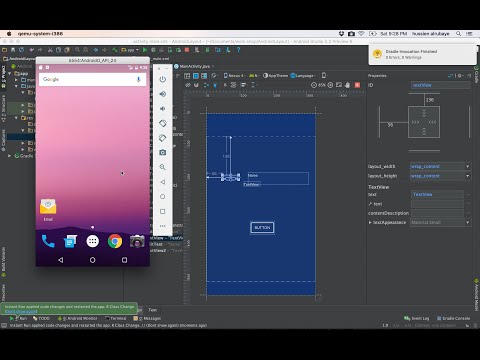Open the Messages app in emulator dock
This screenshot has height=360, width=480.
[70, 241]
